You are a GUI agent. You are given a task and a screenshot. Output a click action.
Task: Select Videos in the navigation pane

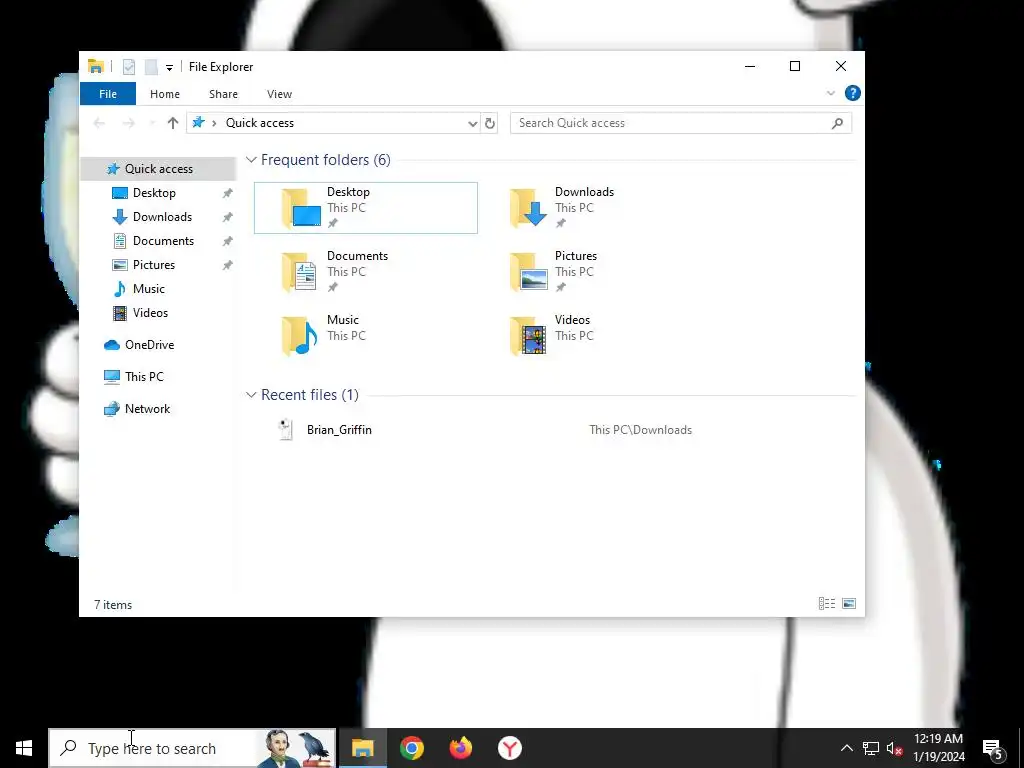coord(150,313)
